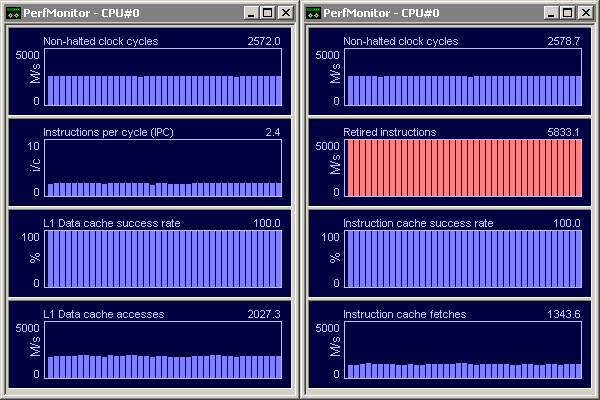This screenshot has height=400, width=600.
Task: Minimize the left PerfMonitor window
Action: [251, 13]
